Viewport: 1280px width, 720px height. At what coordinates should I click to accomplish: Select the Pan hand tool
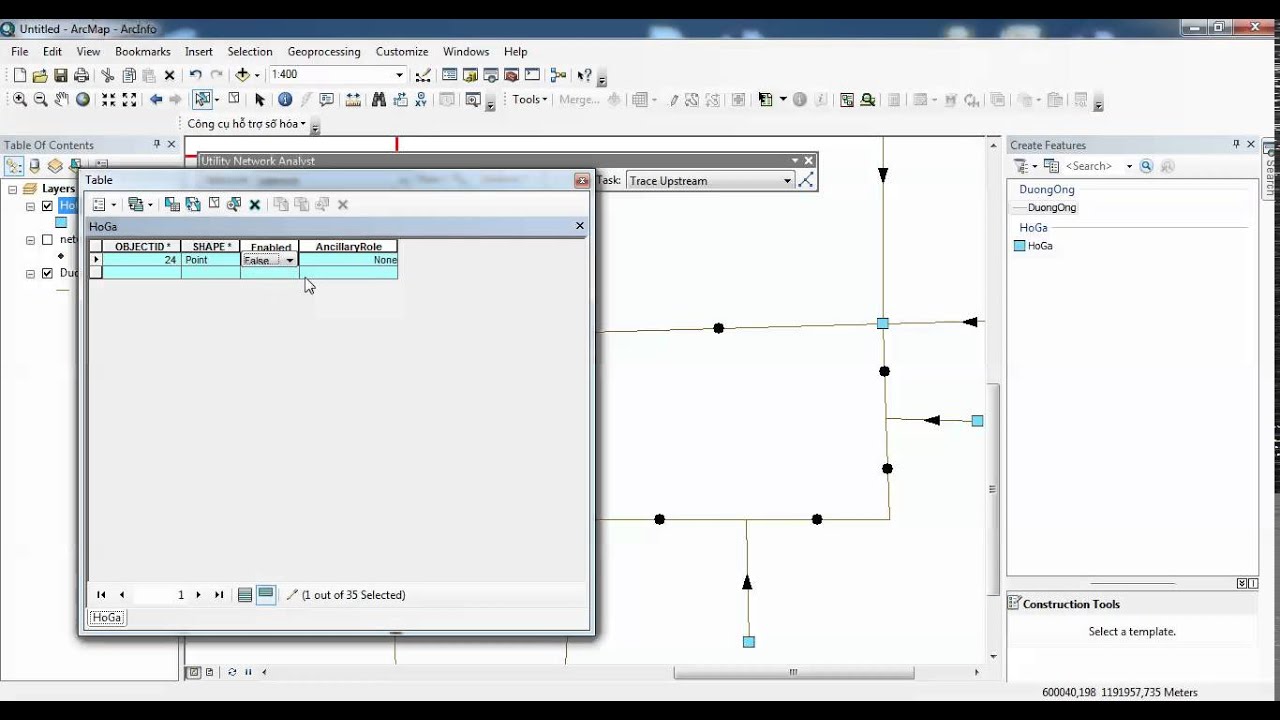click(61, 99)
